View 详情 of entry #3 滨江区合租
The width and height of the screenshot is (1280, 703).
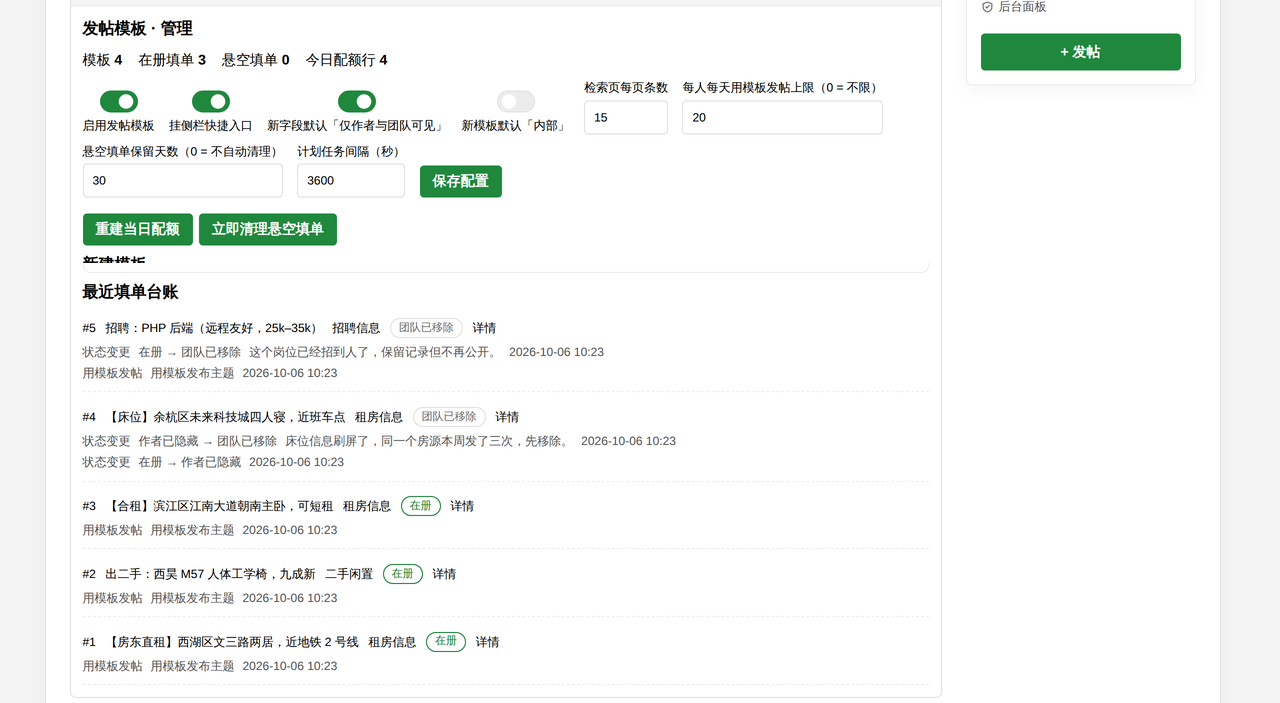point(462,506)
